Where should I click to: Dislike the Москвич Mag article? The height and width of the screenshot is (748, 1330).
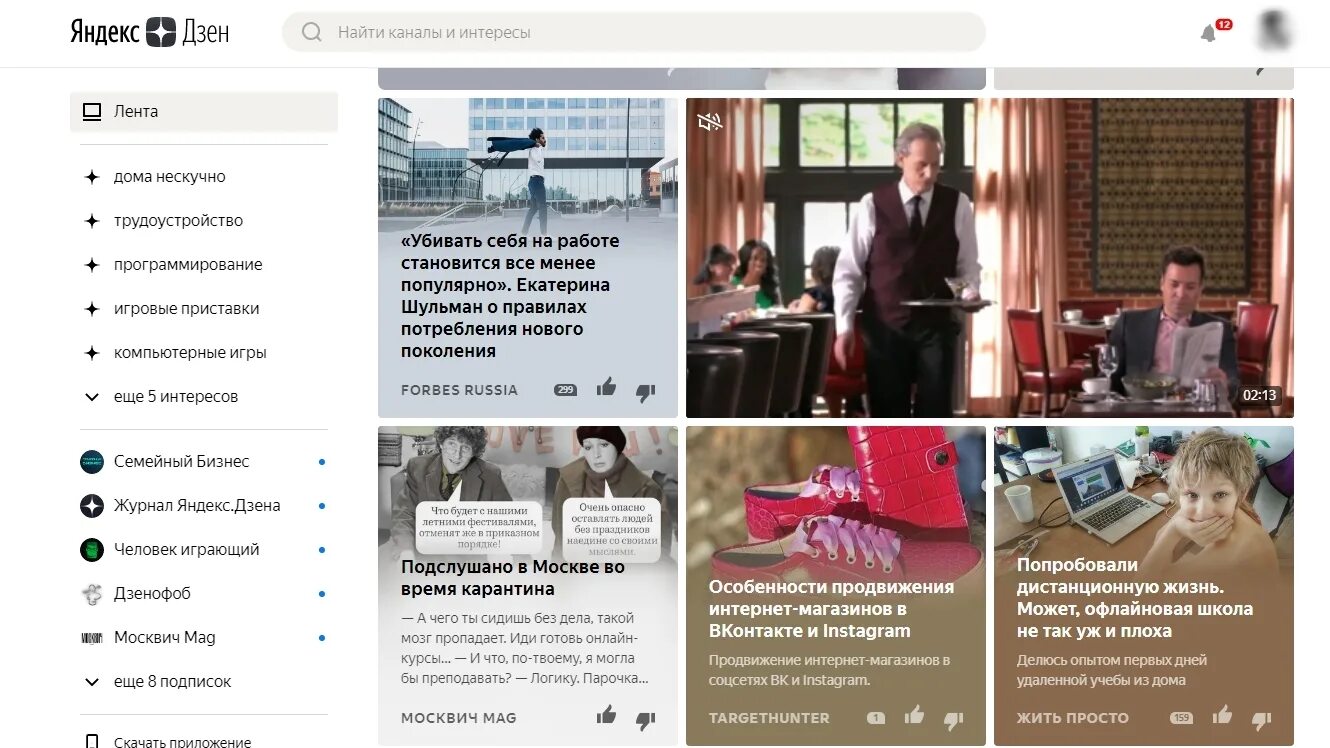click(x=646, y=719)
